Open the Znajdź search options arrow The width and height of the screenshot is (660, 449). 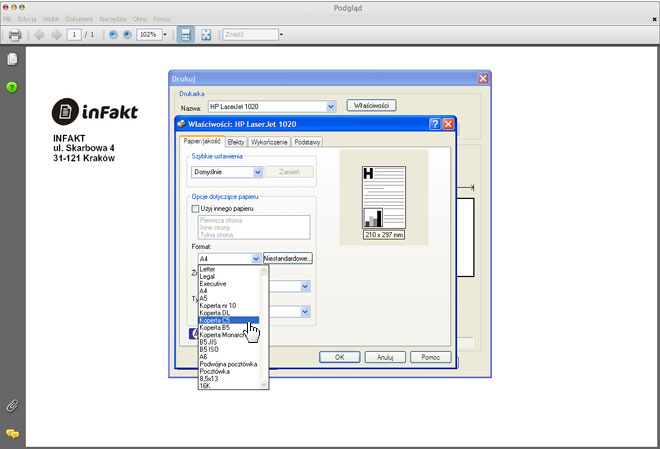pyautogui.click(x=281, y=35)
